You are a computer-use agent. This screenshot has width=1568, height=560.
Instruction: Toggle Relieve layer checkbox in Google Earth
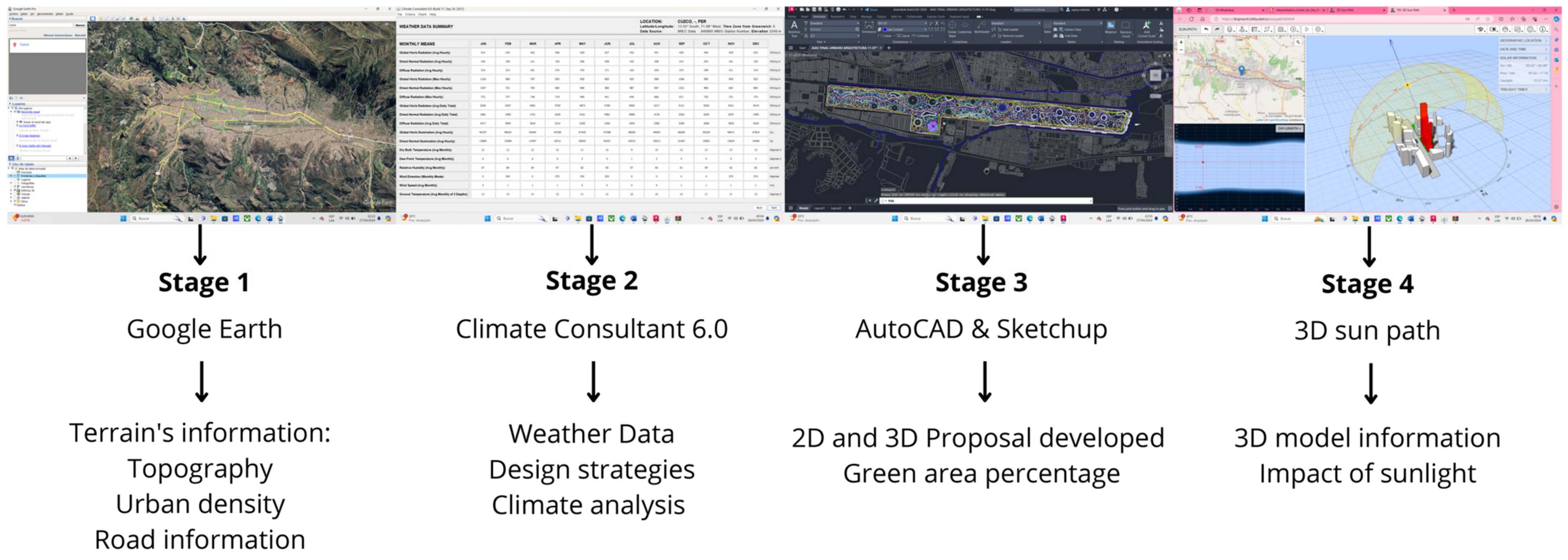coord(15,205)
